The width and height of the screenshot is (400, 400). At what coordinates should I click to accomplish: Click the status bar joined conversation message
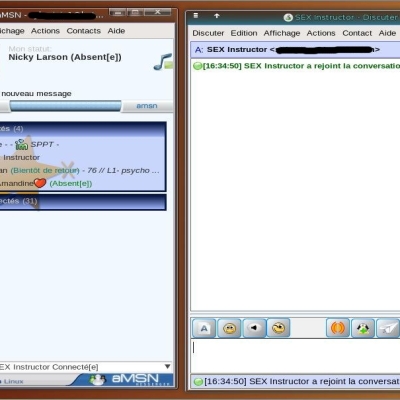click(302, 381)
